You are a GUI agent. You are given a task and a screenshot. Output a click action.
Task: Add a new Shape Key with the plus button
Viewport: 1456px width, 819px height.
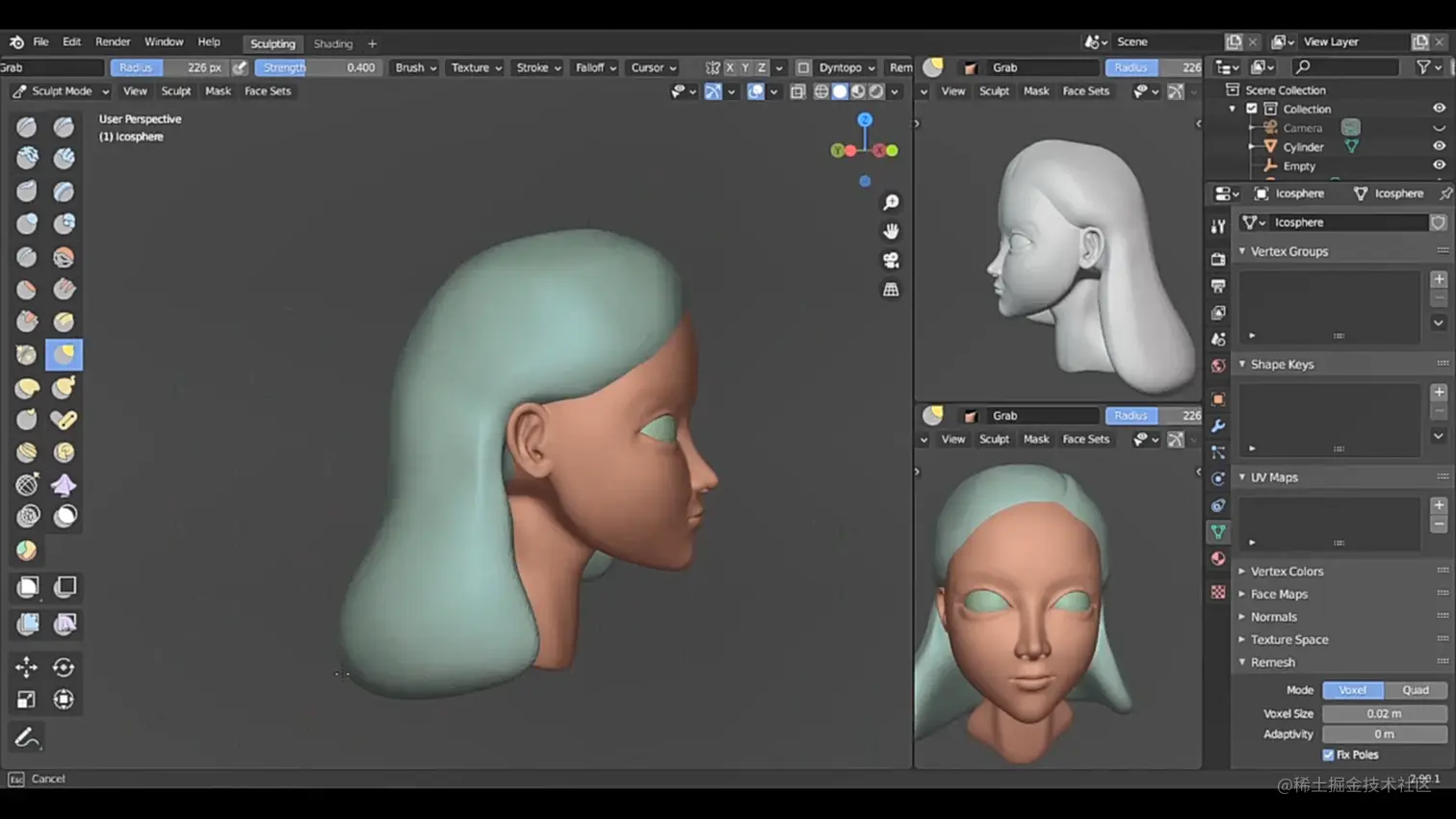click(1440, 394)
